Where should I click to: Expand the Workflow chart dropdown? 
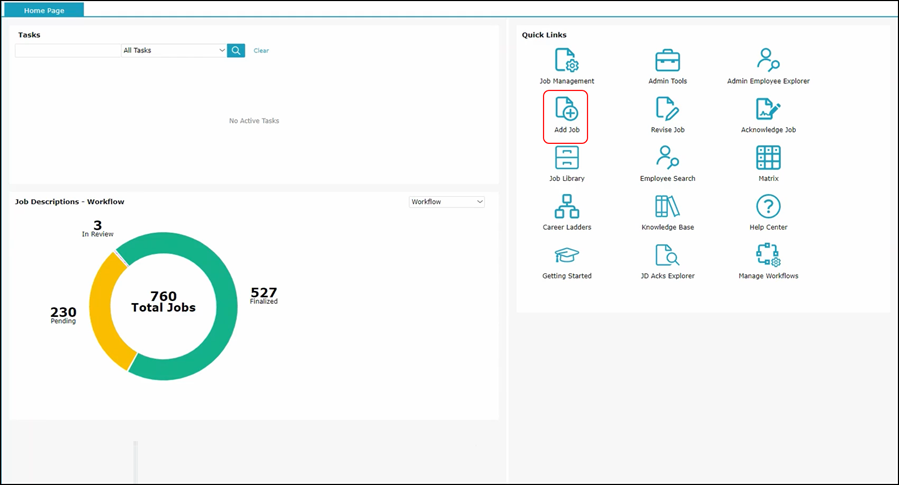tap(447, 202)
